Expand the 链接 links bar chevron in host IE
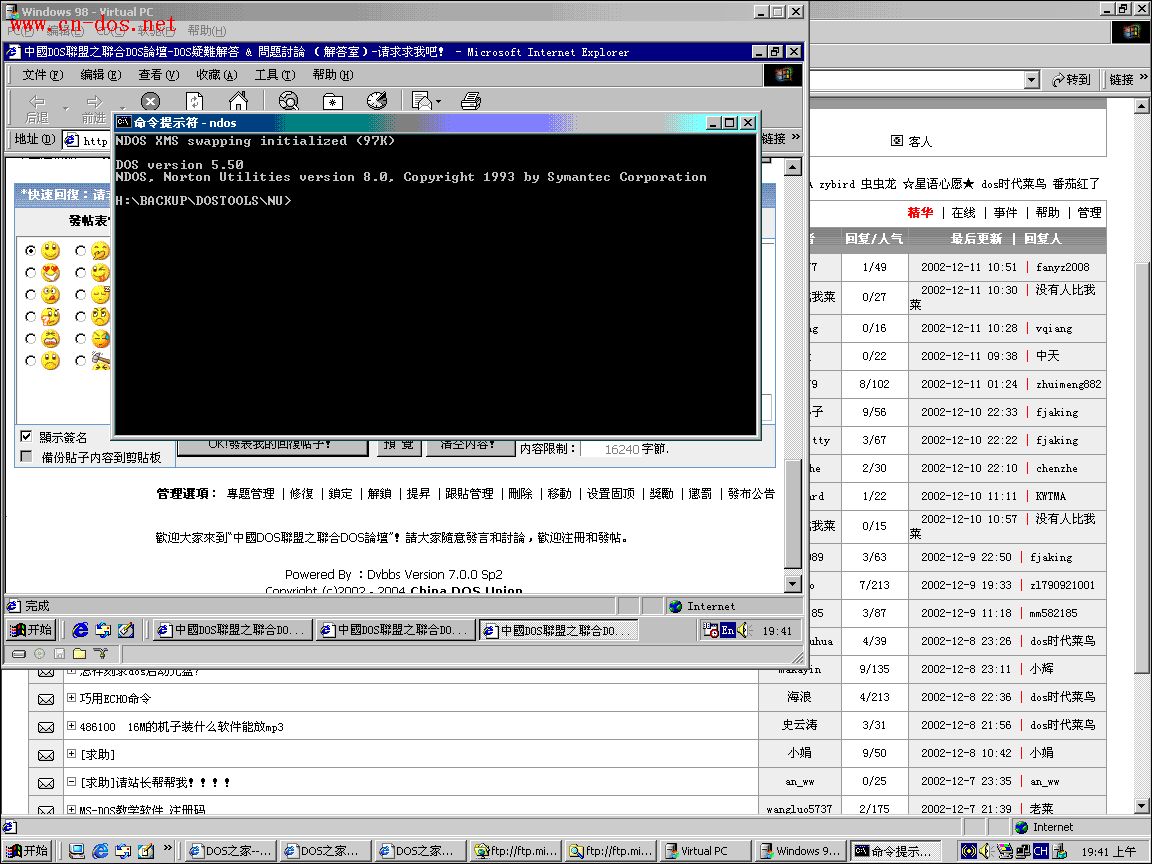 click(x=1143, y=76)
